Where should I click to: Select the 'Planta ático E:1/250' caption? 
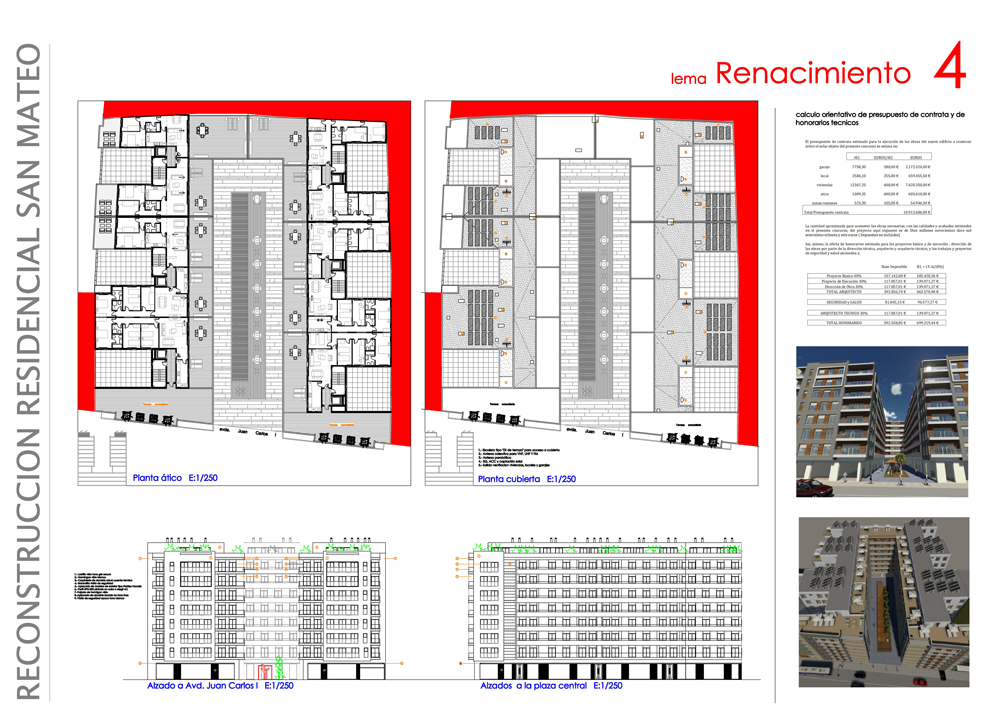[x=174, y=478]
